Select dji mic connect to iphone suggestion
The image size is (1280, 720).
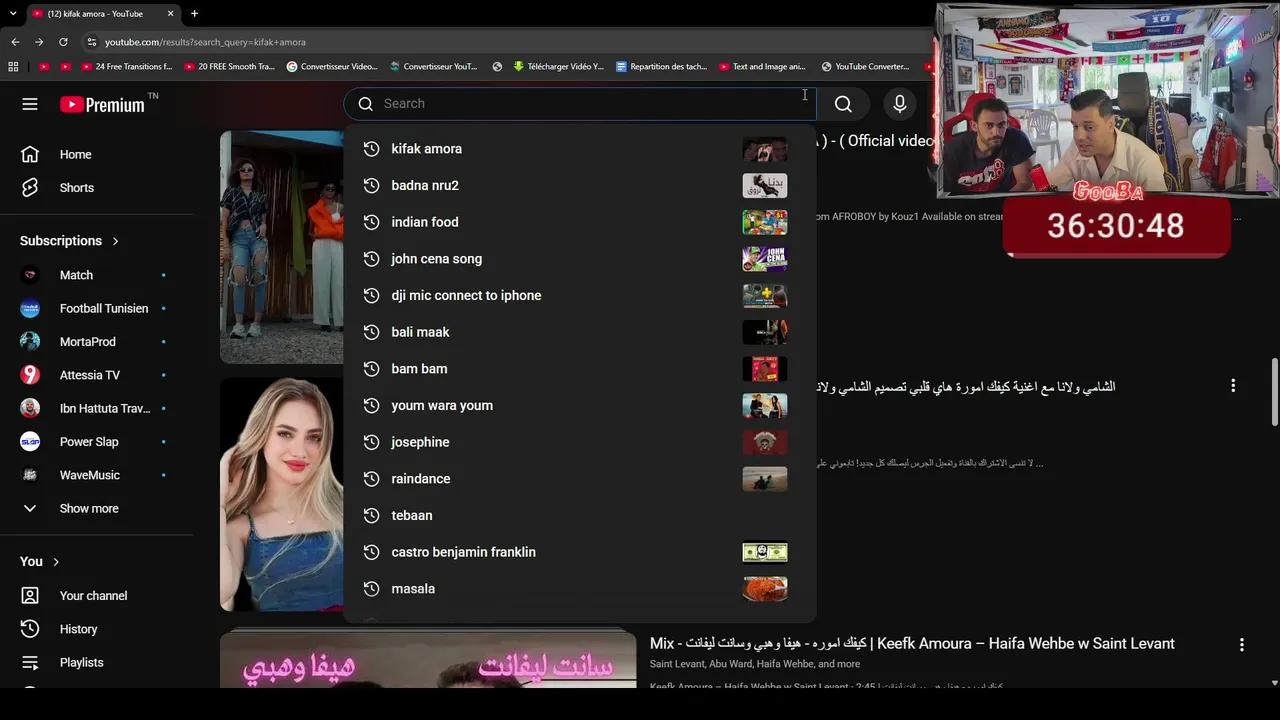point(580,296)
